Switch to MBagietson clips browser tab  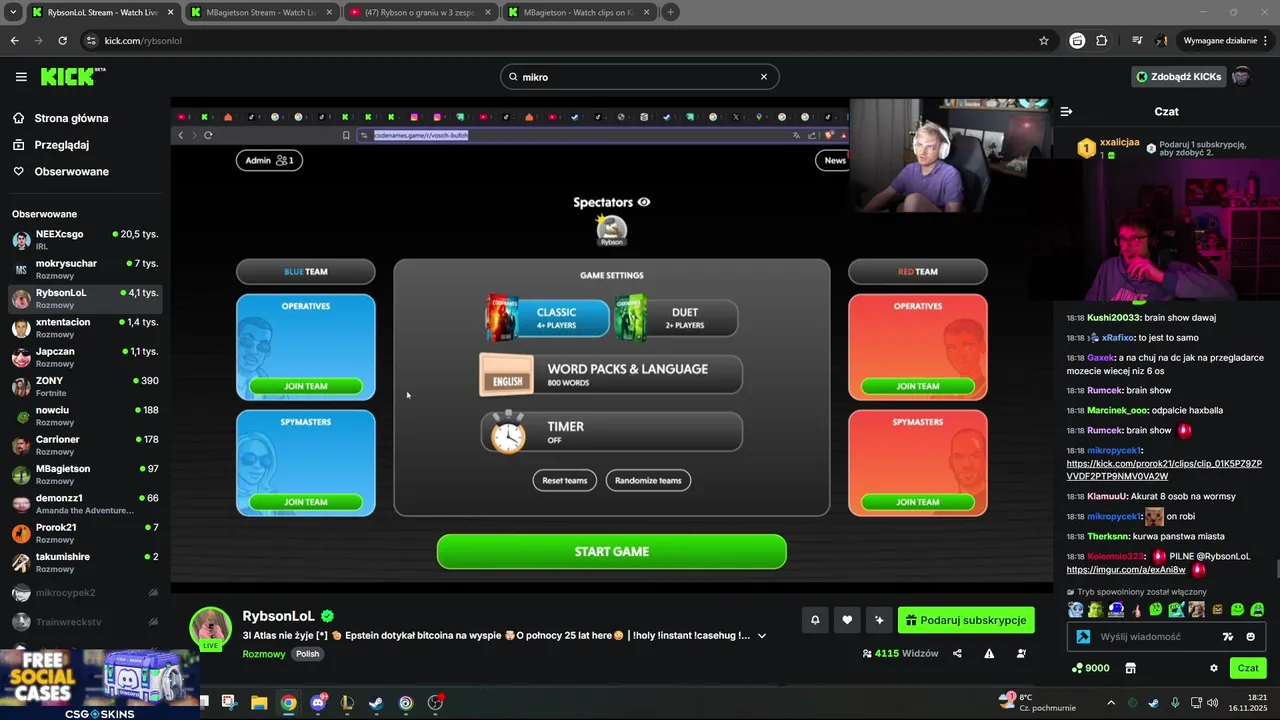(580, 12)
